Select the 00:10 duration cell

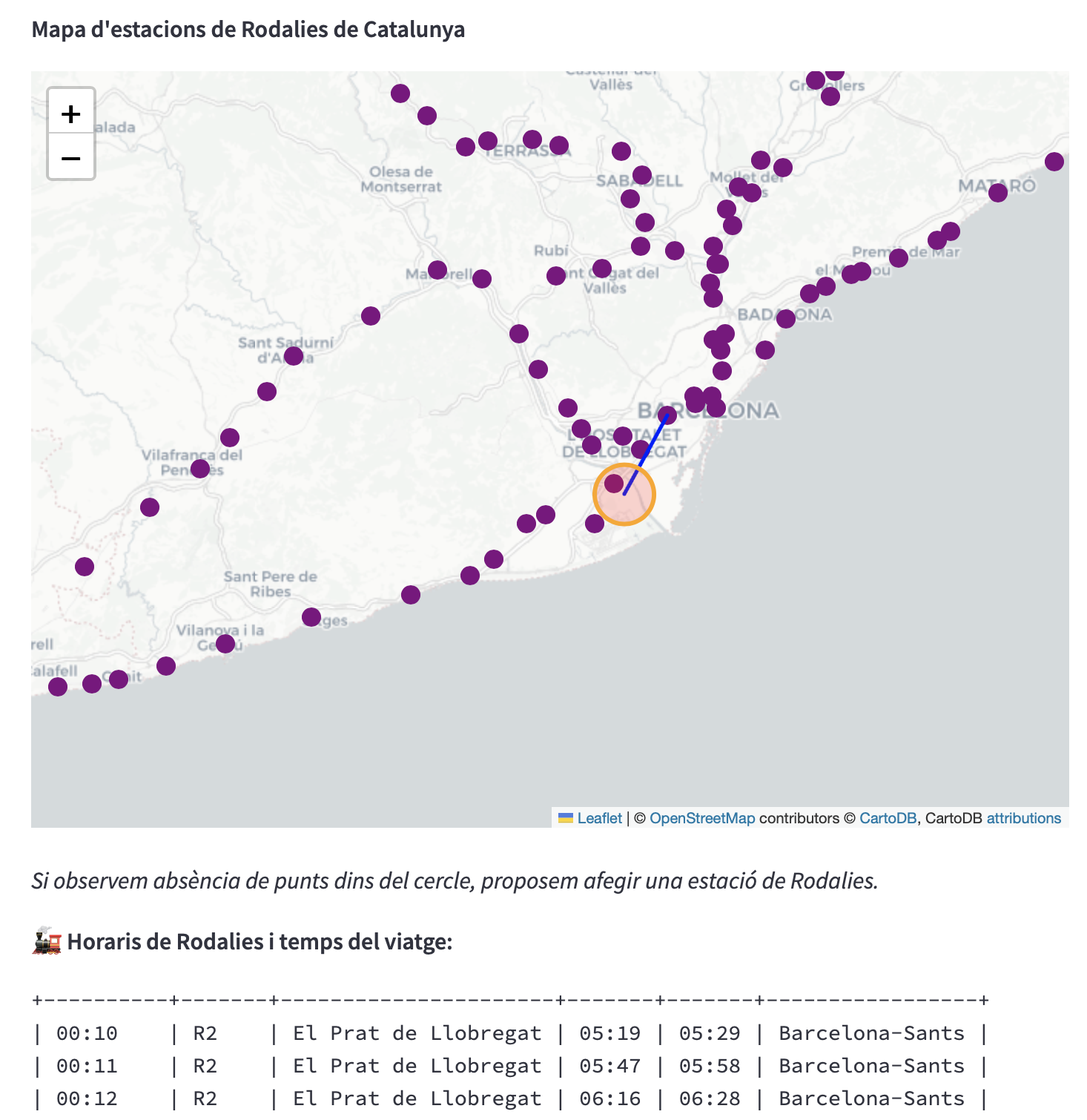pyautogui.click(x=87, y=1033)
